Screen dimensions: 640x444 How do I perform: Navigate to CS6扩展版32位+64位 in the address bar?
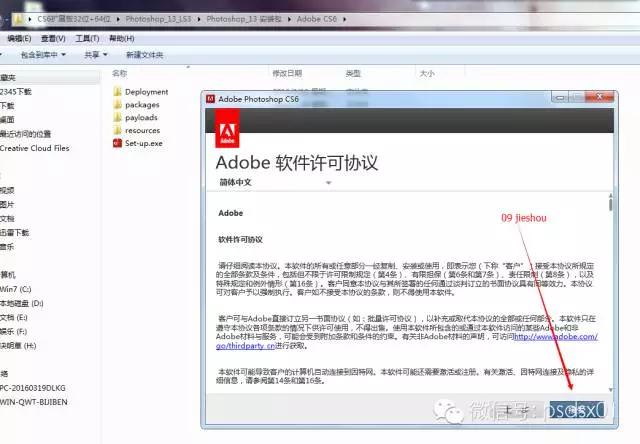click(73, 19)
